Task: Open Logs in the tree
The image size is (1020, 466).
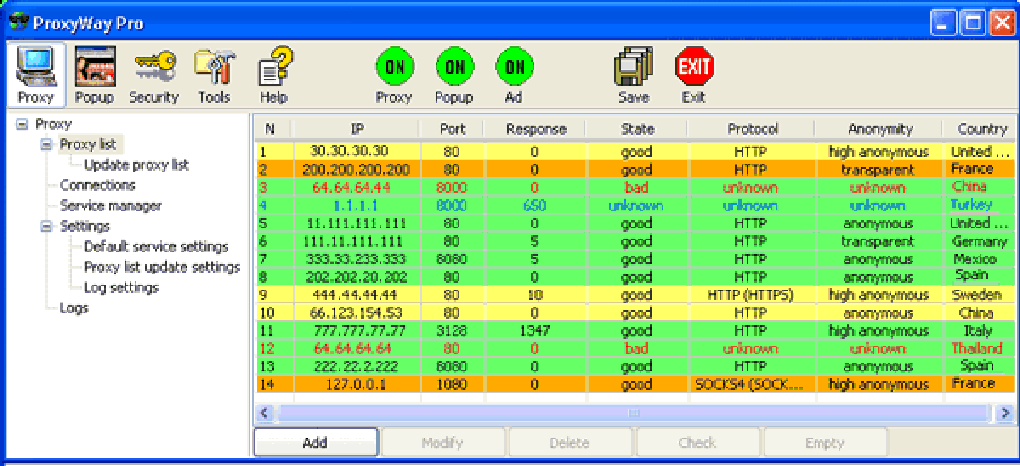Action: coord(74,308)
